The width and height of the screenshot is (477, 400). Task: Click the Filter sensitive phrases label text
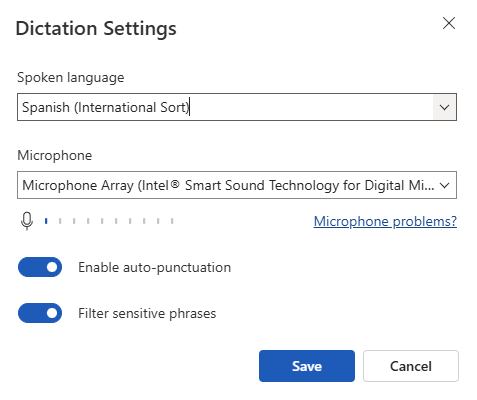[x=147, y=313]
